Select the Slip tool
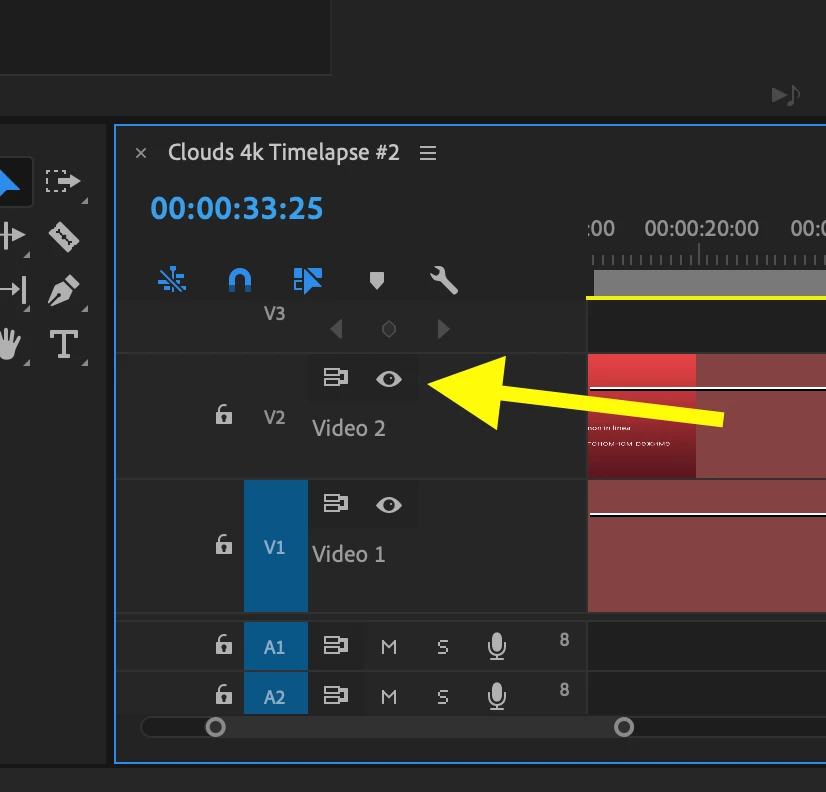826x792 pixels. [13, 289]
